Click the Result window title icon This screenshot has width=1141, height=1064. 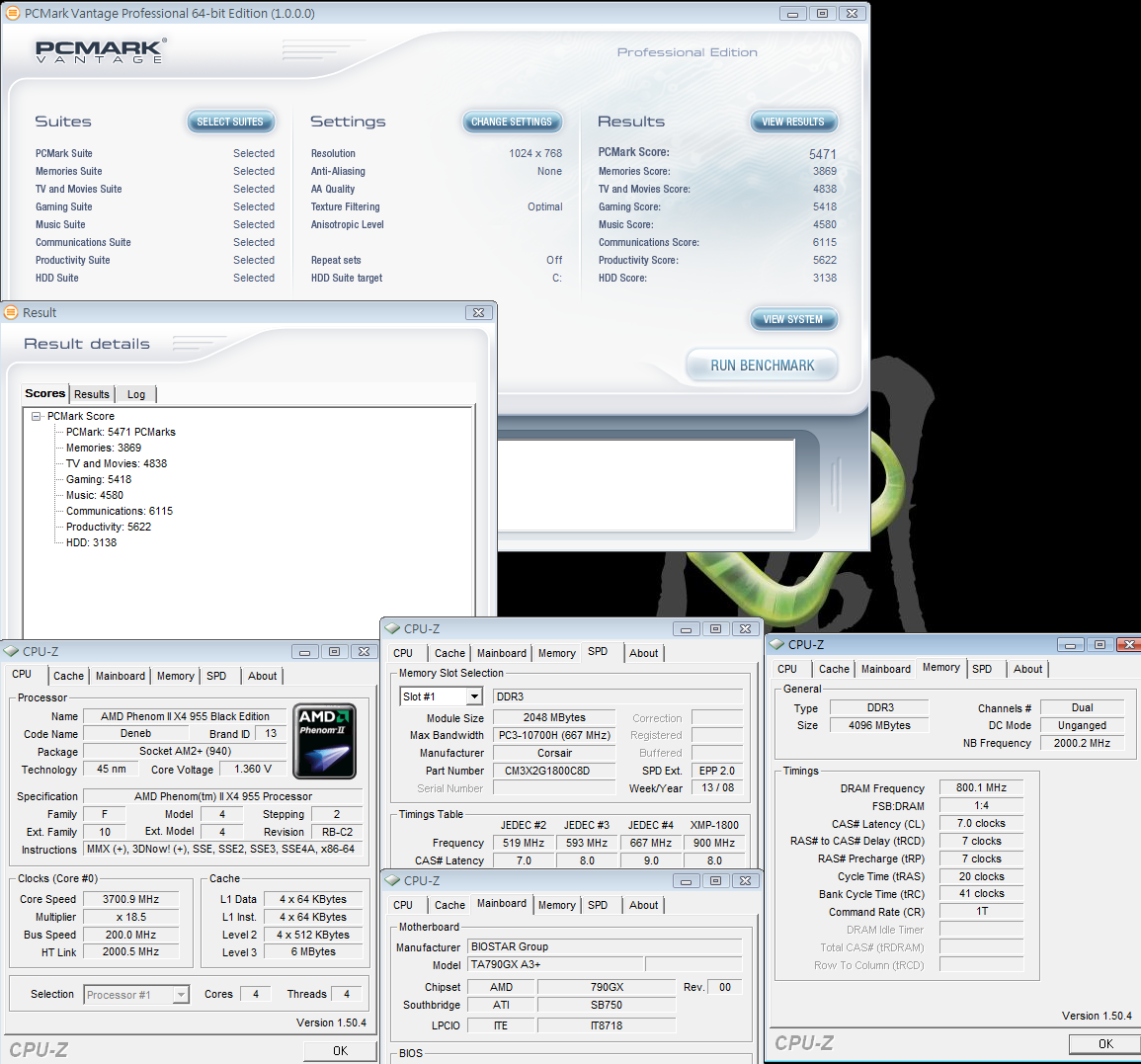pyautogui.click(x=11, y=312)
